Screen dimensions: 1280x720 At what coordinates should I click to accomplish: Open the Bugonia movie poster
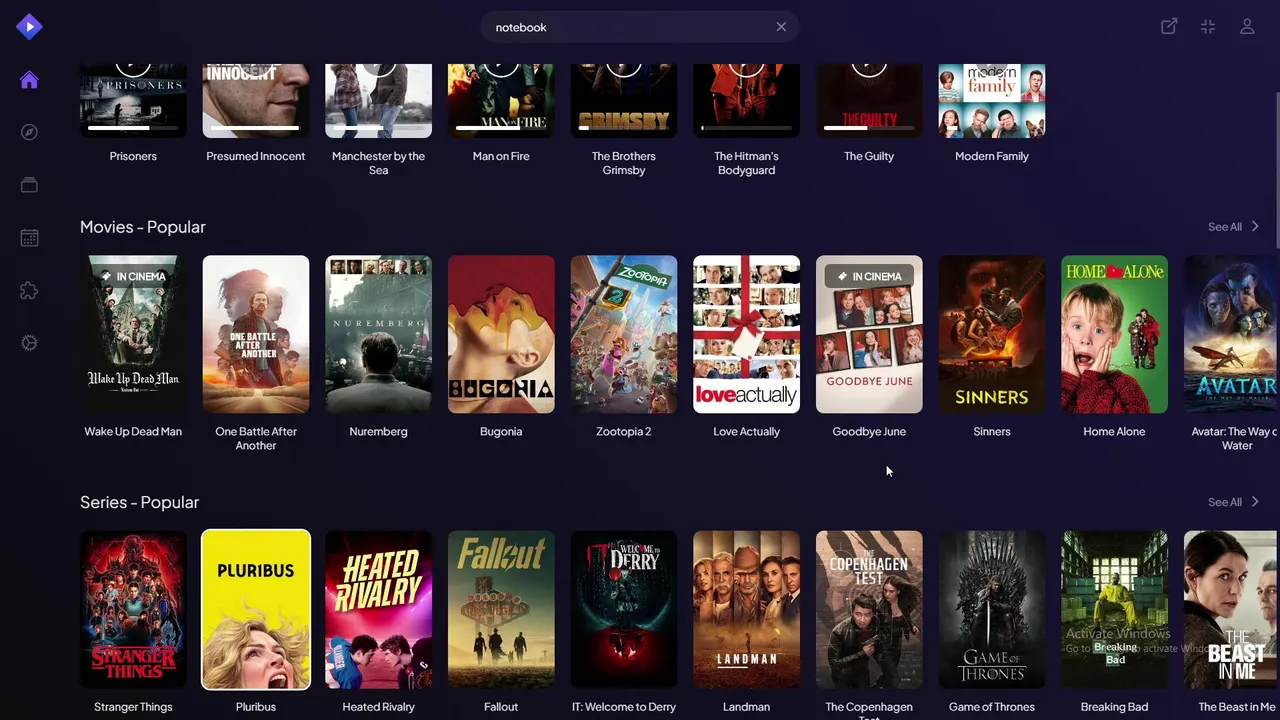(x=501, y=334)
